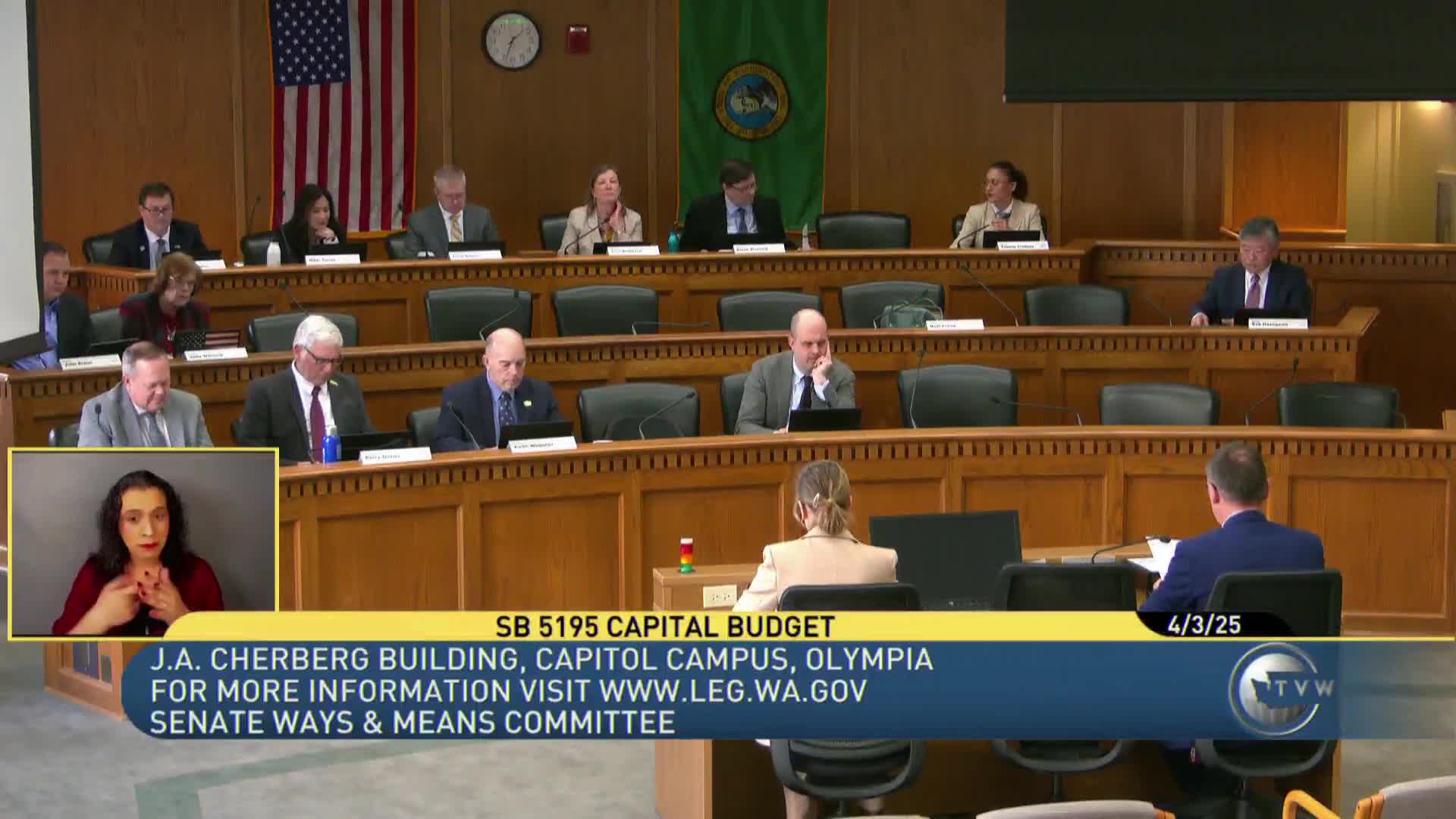This screenshot has height=819, width=1456.
Task: Click the wall power outlet on testimony desk
Action: 719,596
